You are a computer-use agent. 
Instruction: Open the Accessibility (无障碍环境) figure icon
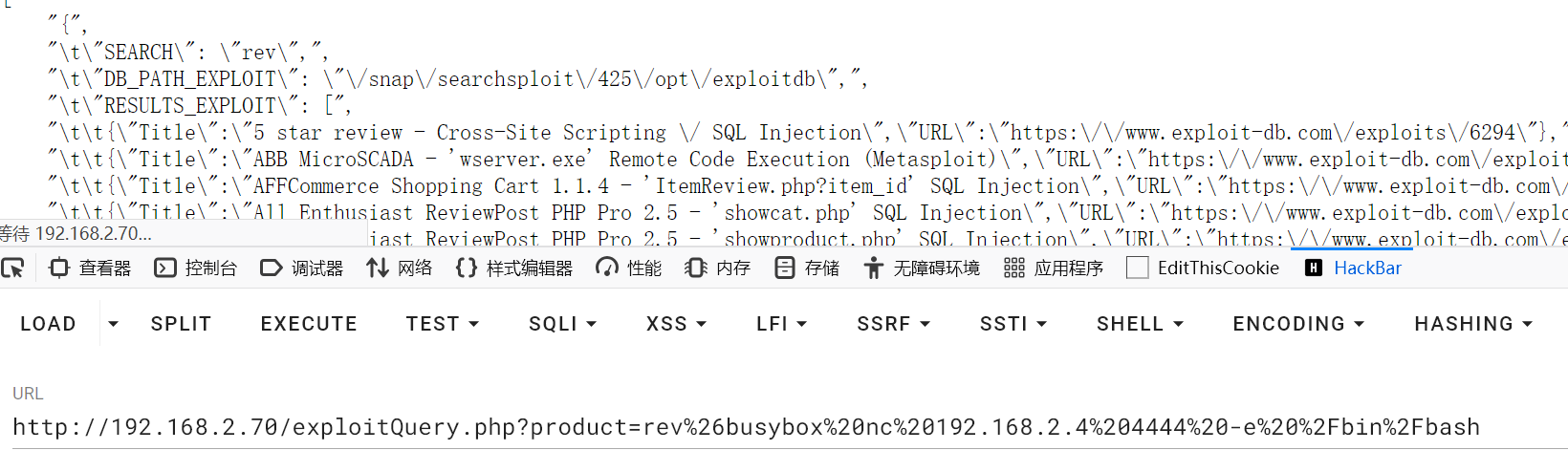coord(874,268)
